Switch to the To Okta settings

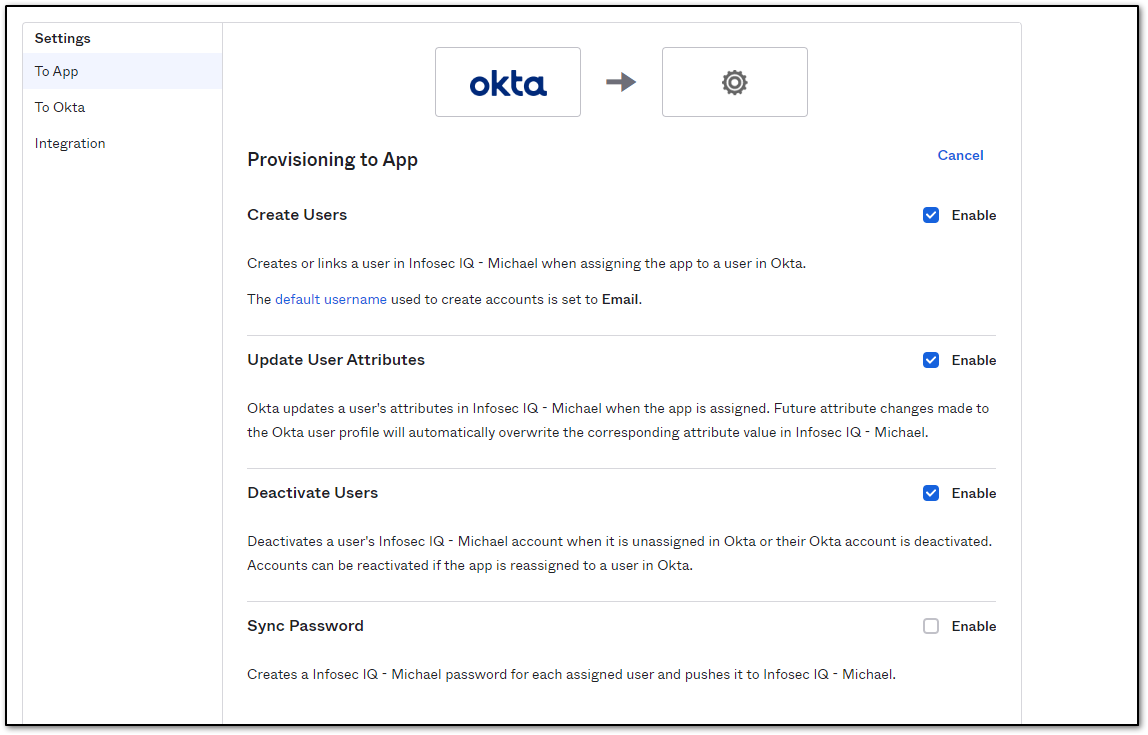pyautogui.click(x=58, y=107)
